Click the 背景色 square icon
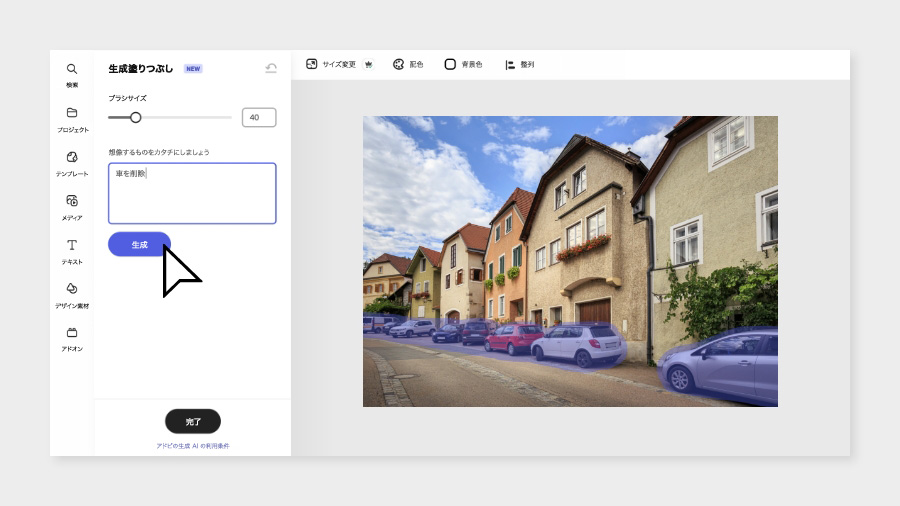The width and height of the screenshot is (900, 506). (450, 64)
